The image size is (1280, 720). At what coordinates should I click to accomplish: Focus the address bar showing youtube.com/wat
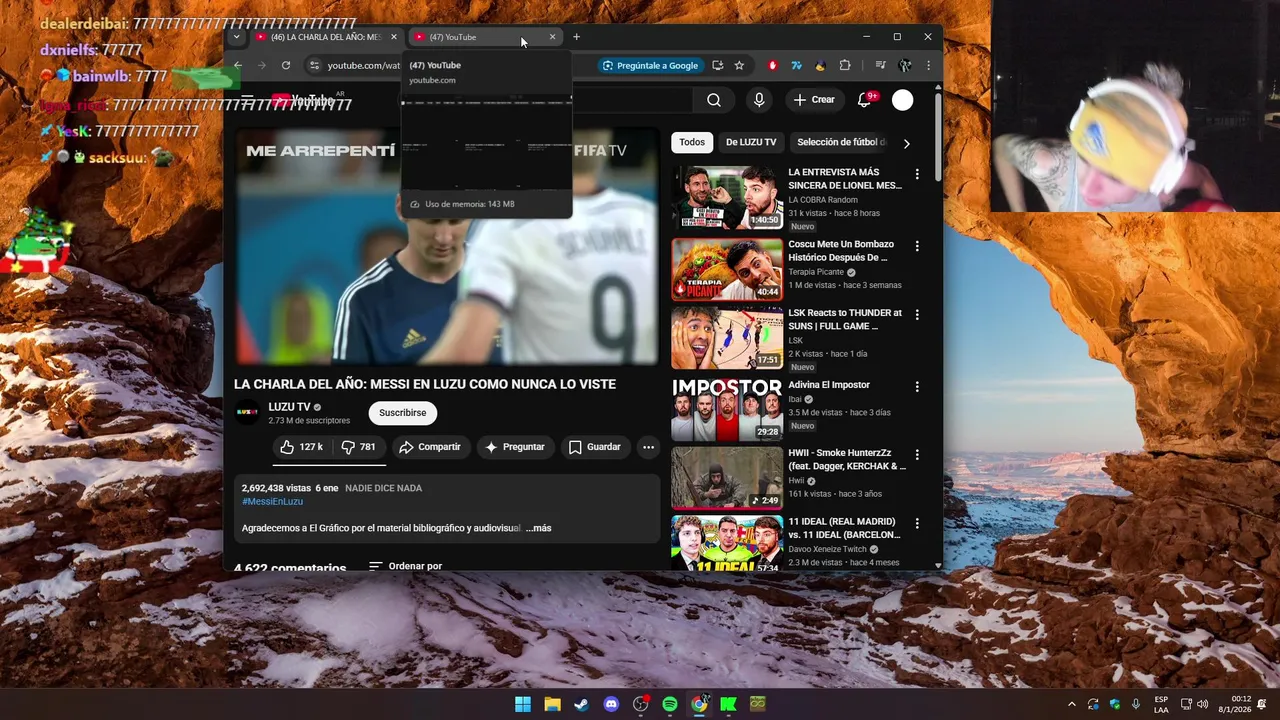(x=363, y=66)
